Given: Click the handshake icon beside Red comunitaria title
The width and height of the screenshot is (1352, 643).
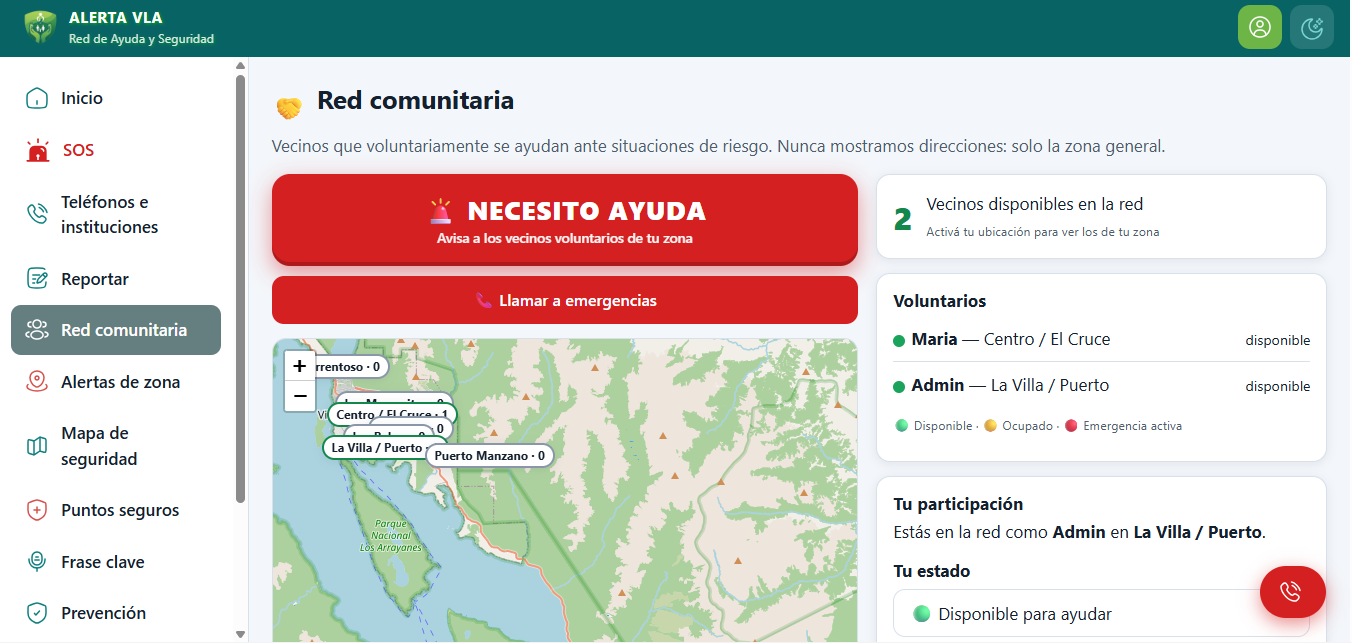Looking at the screenshot, I should 288,106.
